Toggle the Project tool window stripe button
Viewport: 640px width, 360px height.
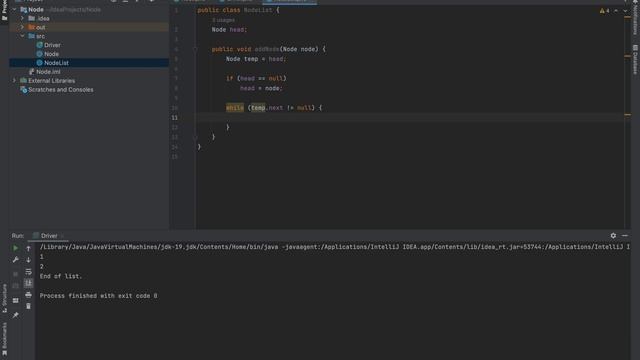pyautogui.click(x=4, y=10)
